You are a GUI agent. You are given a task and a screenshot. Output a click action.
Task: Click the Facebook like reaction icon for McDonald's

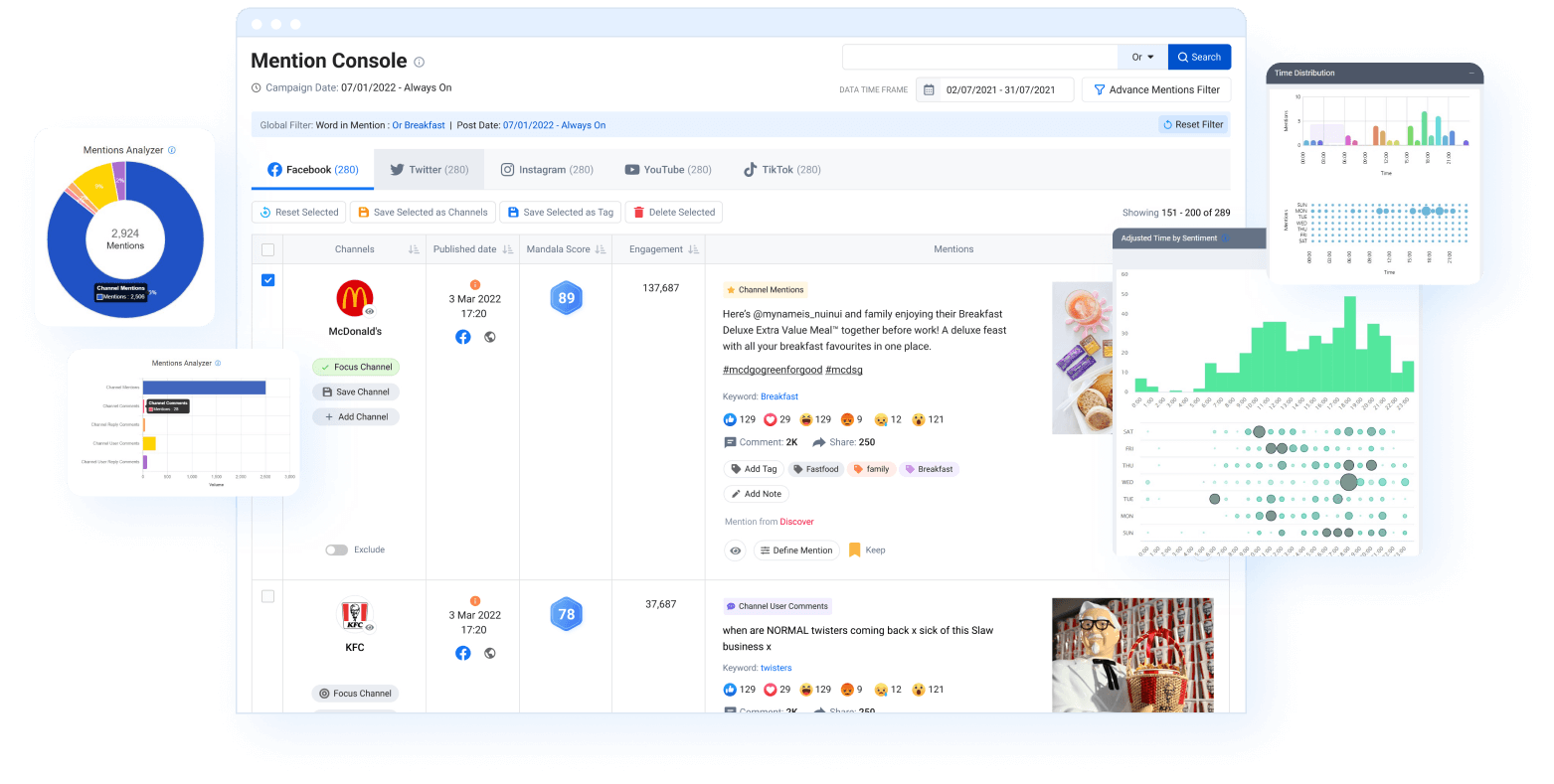pos(730,419)
